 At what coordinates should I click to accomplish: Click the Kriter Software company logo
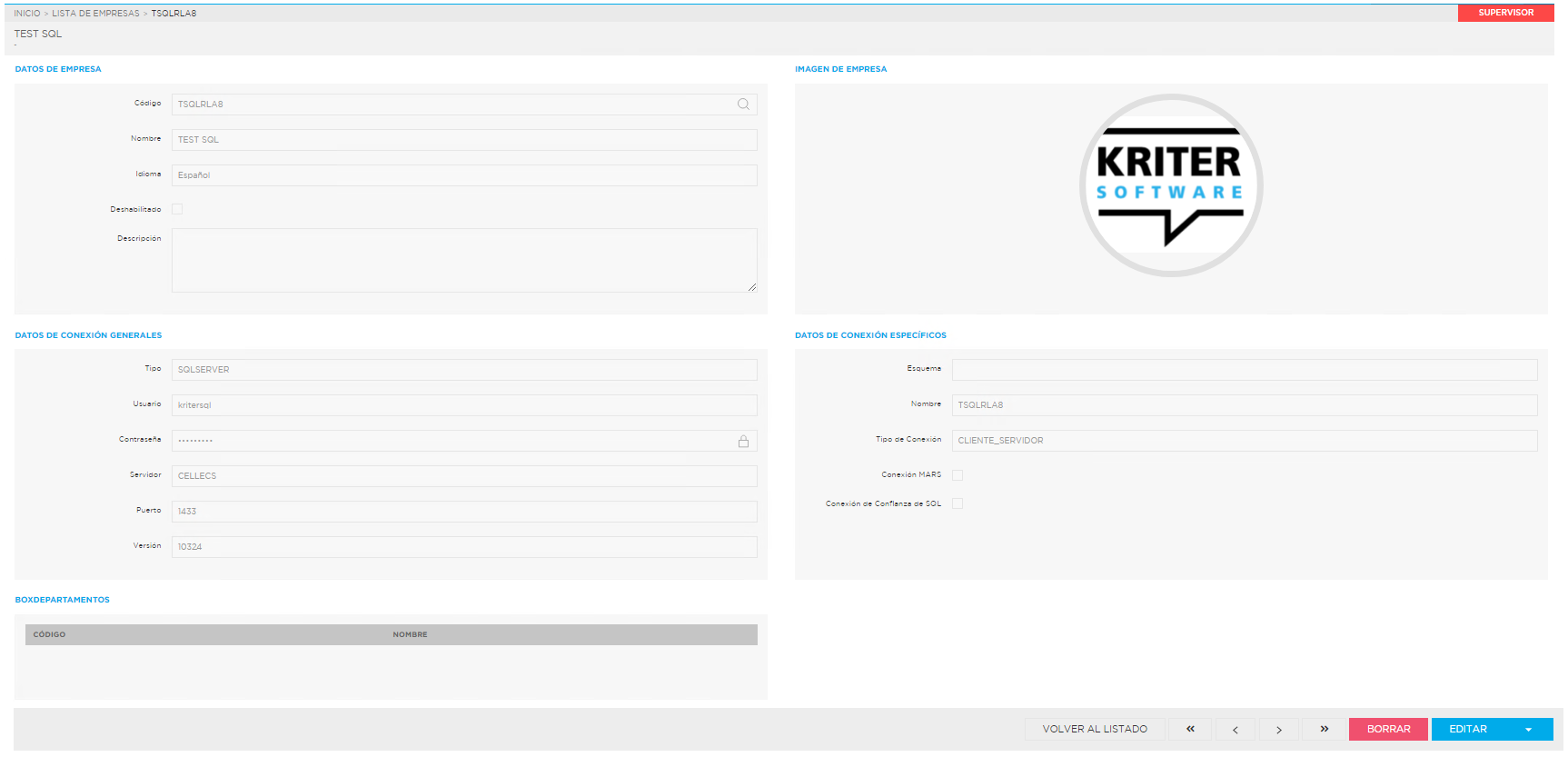click(x=1171, y=185)
